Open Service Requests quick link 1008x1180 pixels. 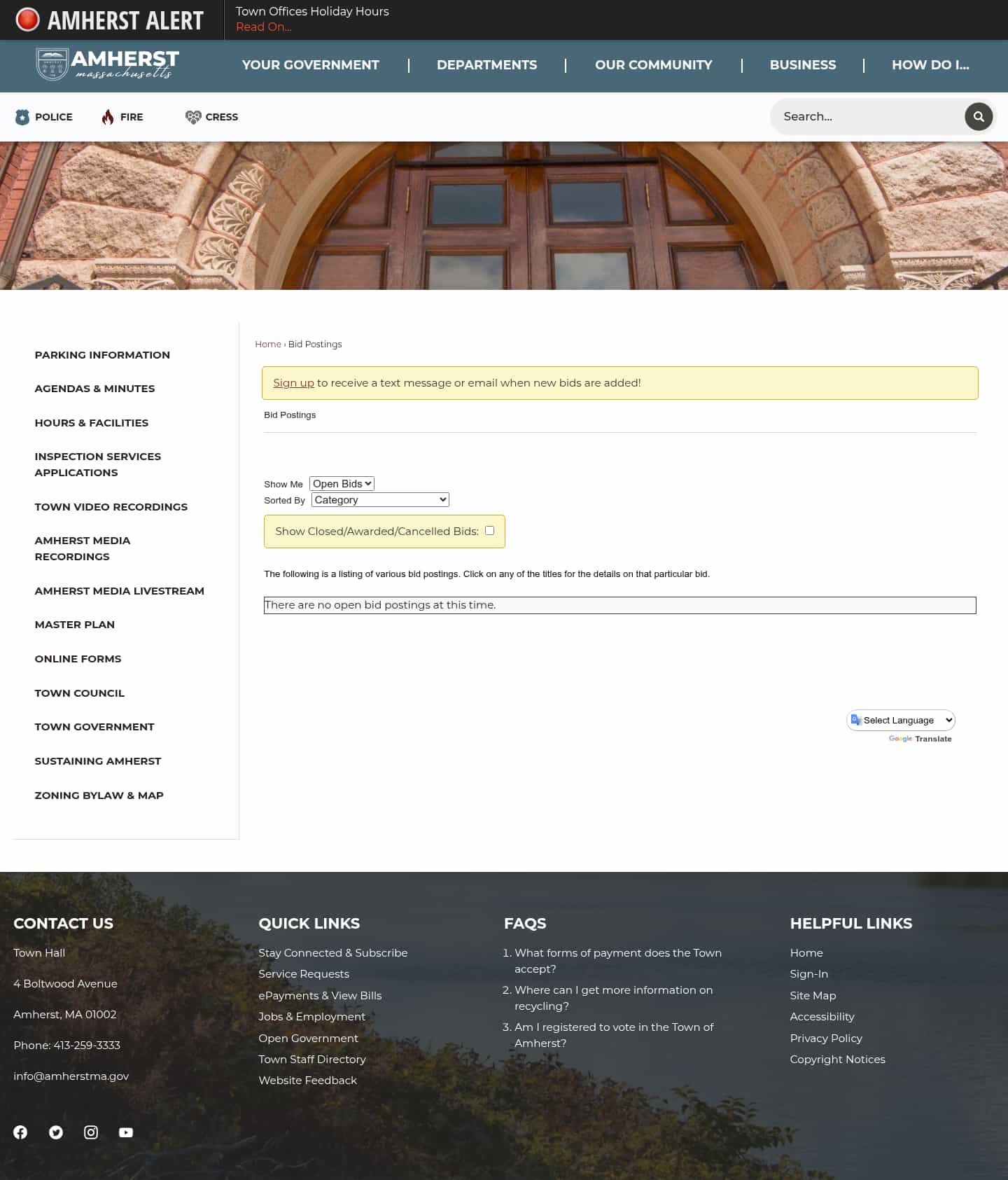coord(304,973)
